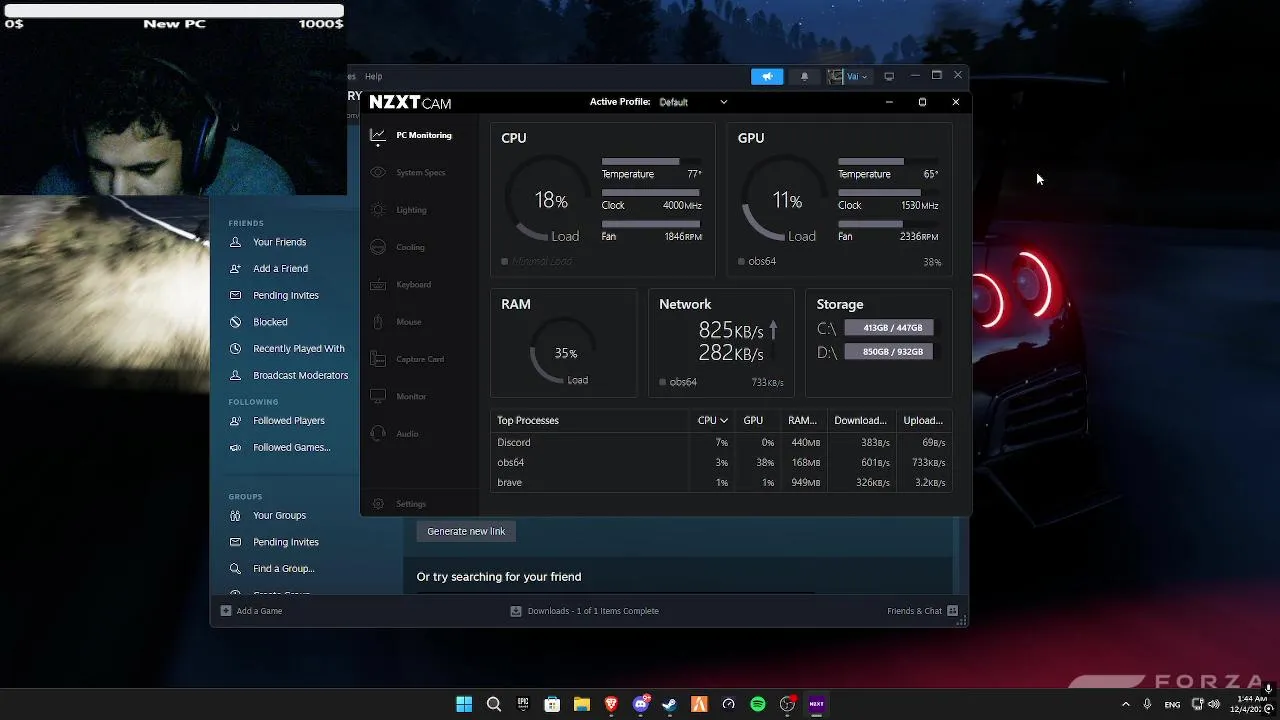Show hidden system tray icons
This screenshot has width=1280, height=720.
[1125, 704]
